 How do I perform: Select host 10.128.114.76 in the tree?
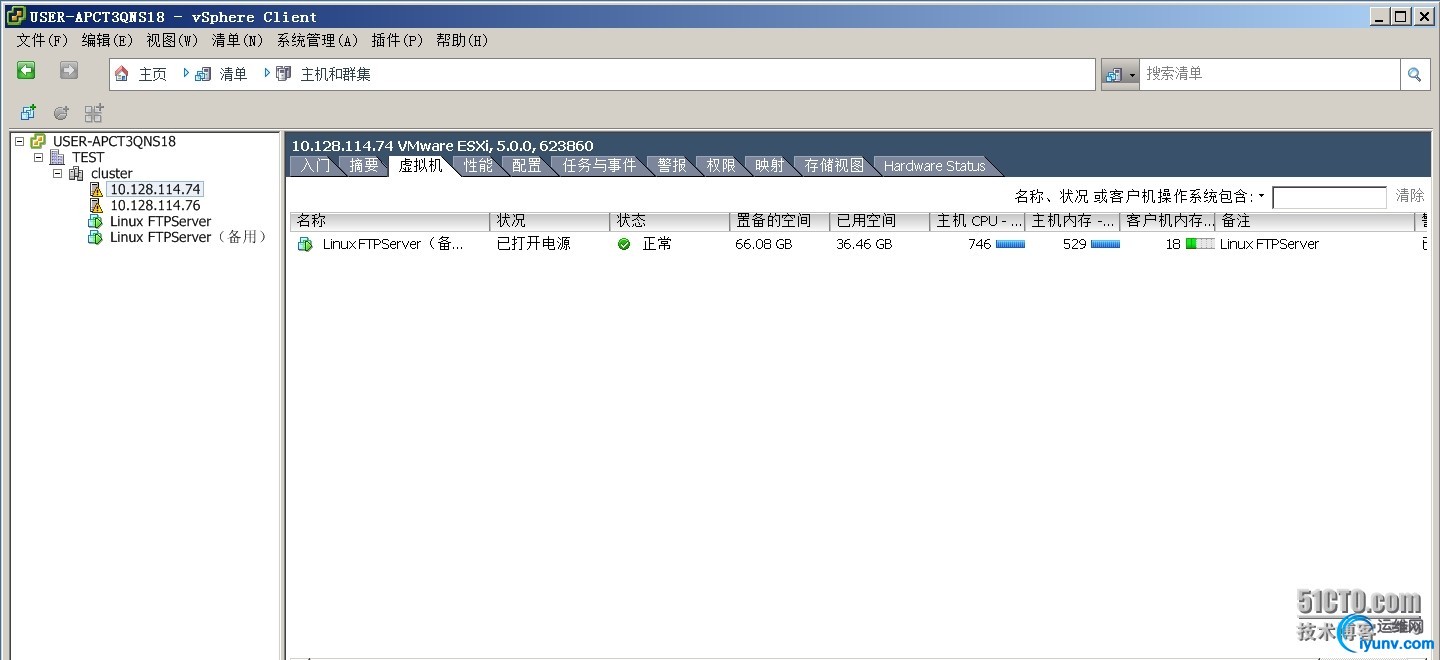coord(155,205)
